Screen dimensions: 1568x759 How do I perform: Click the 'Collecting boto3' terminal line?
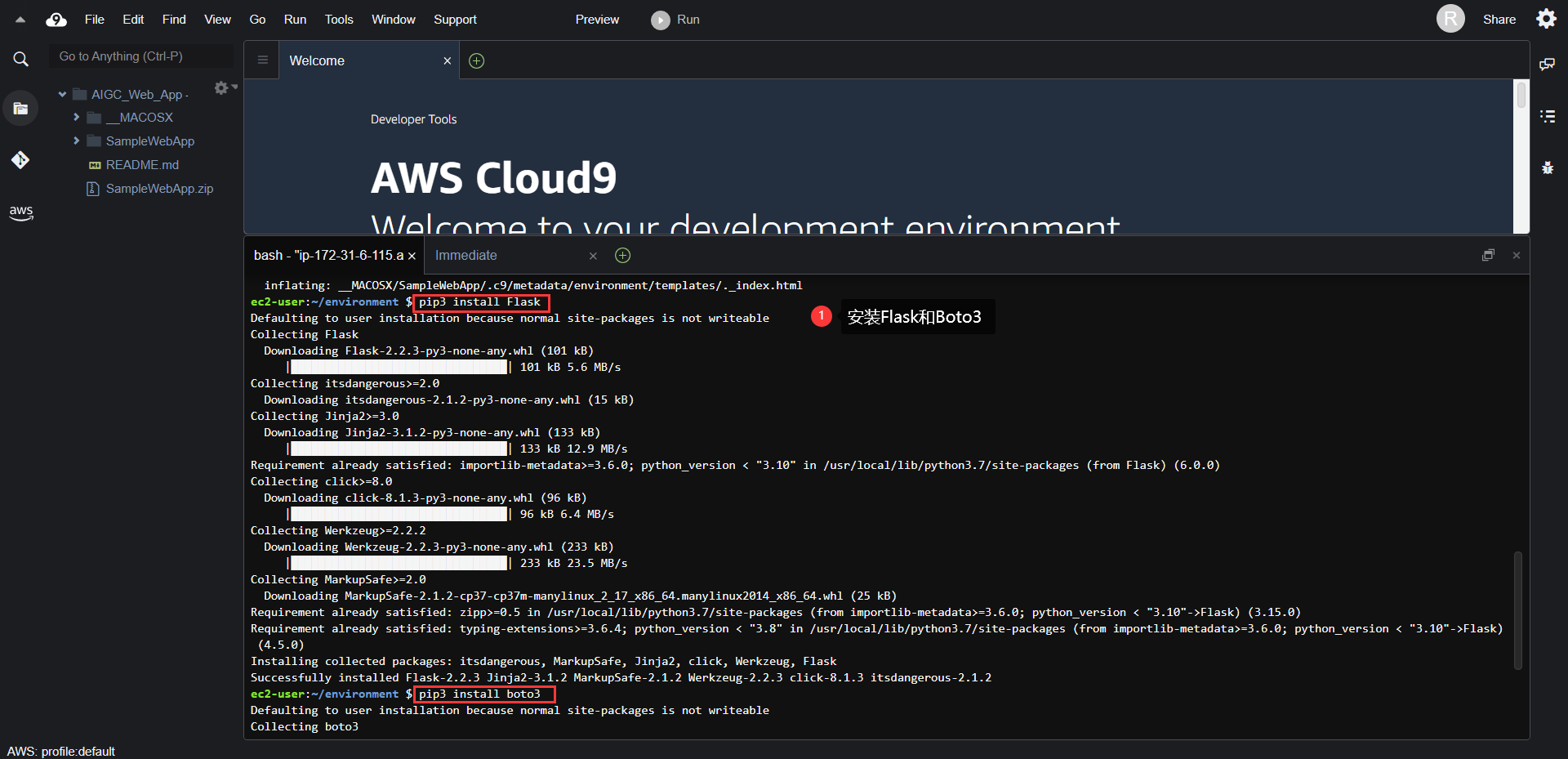tap(304, 727)
